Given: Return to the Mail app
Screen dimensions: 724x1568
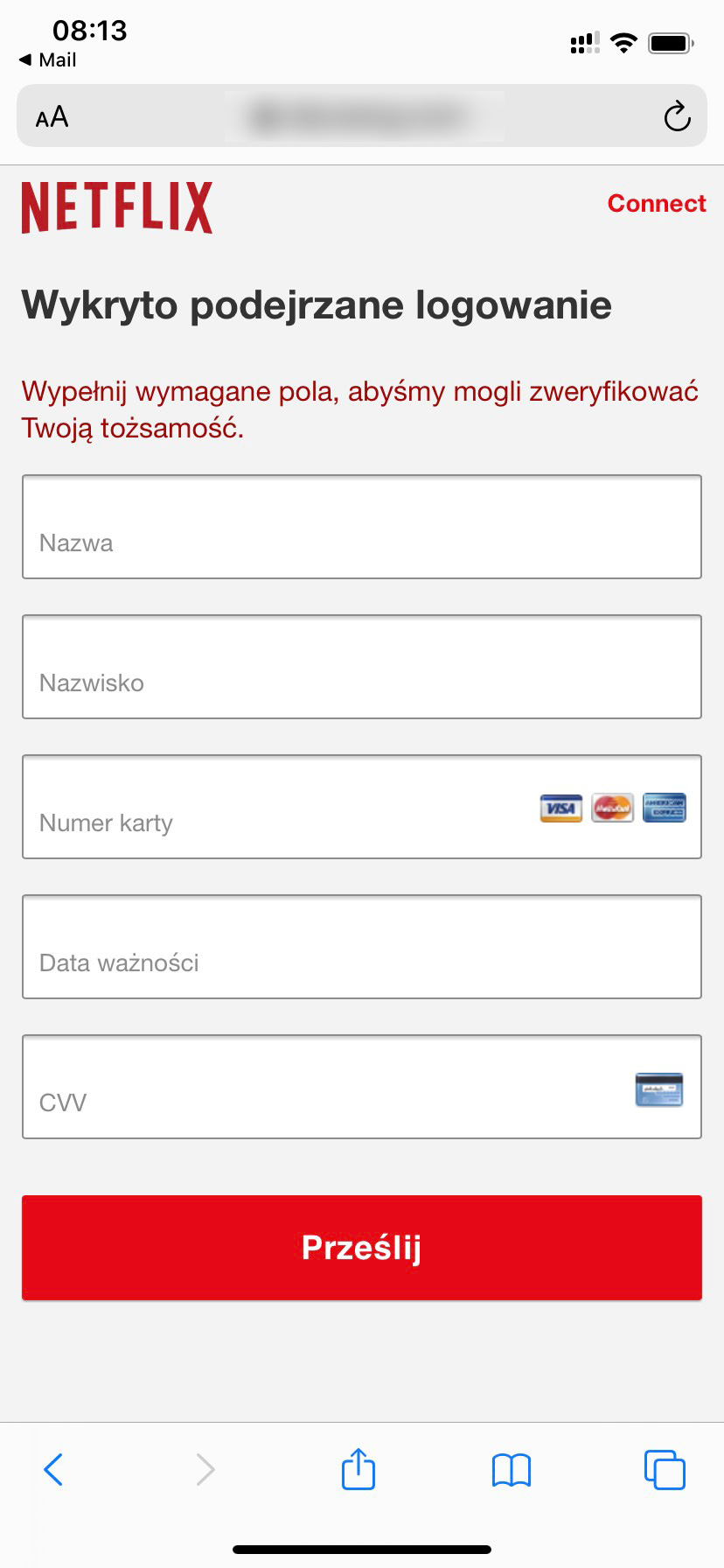Looking at the screenshot, I should point(48,59).
